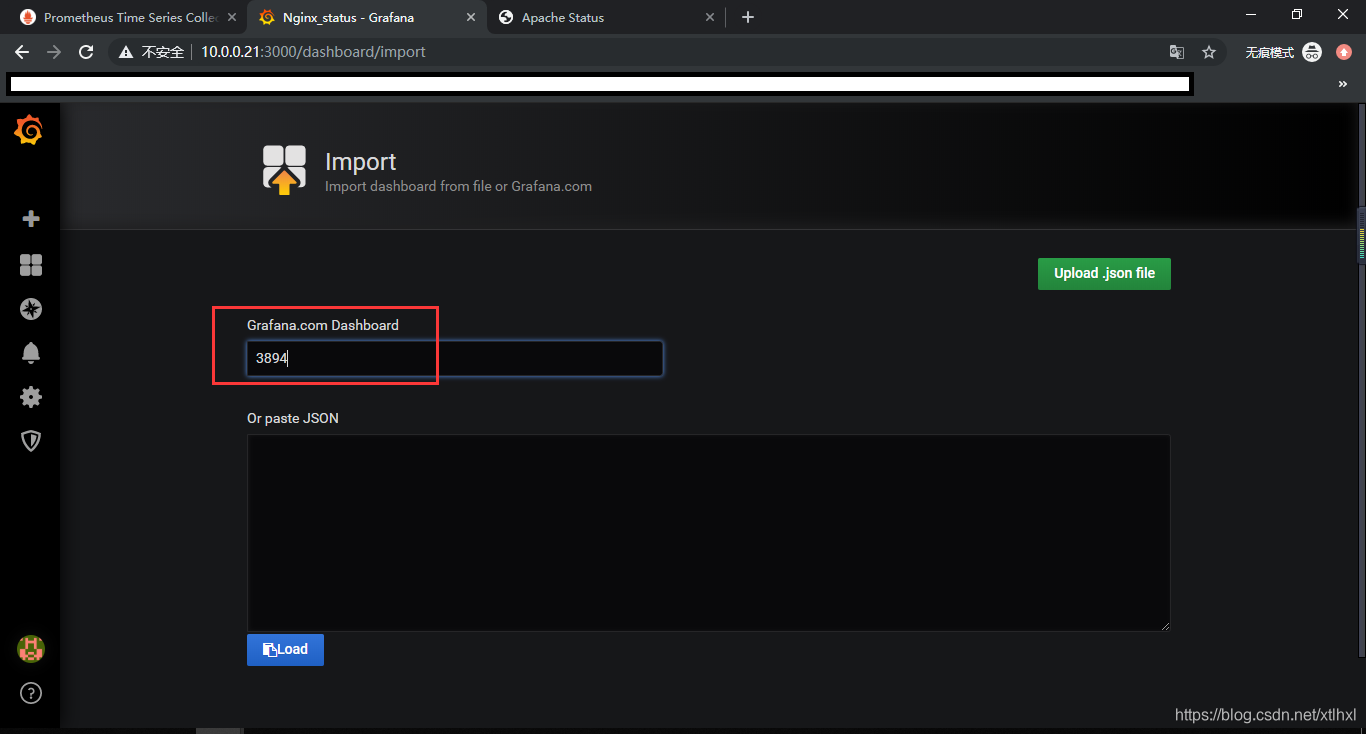
Task: Open the user avatar profile icon
Action: pos(31,649)
